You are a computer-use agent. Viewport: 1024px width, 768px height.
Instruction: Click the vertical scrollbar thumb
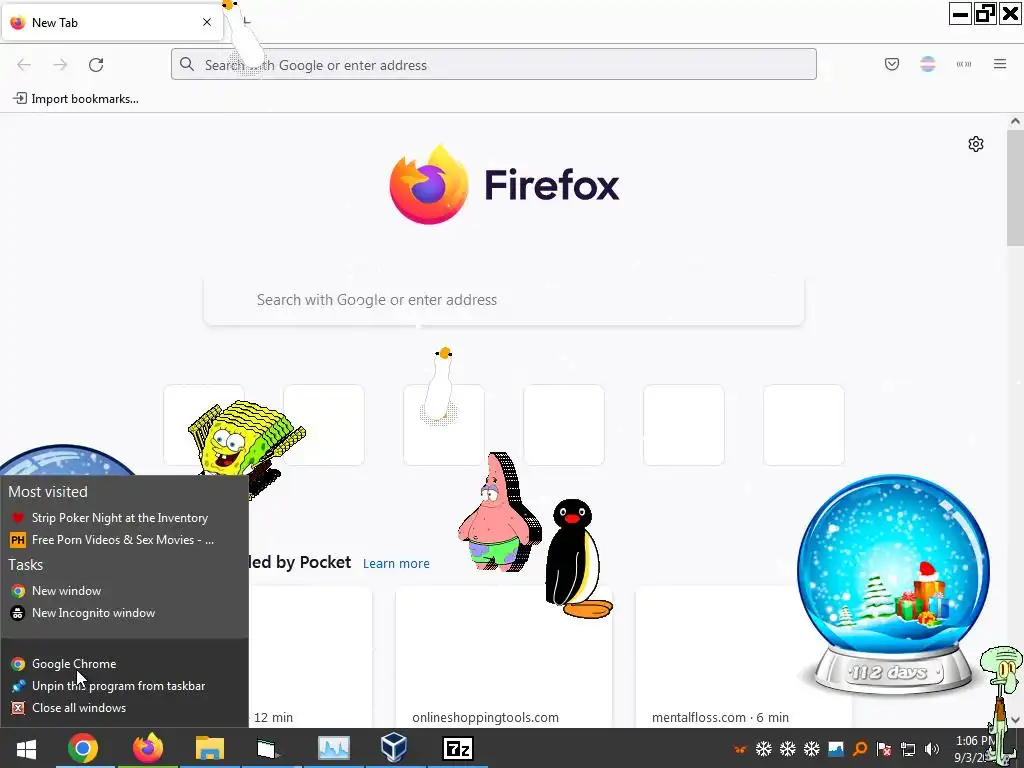pos(1015,187)
